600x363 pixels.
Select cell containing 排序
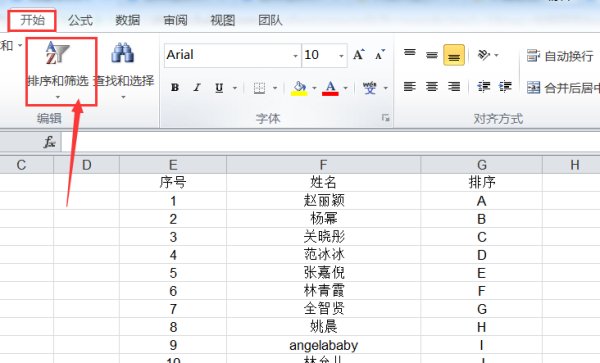pyautogui.click(x=481, y=182)
